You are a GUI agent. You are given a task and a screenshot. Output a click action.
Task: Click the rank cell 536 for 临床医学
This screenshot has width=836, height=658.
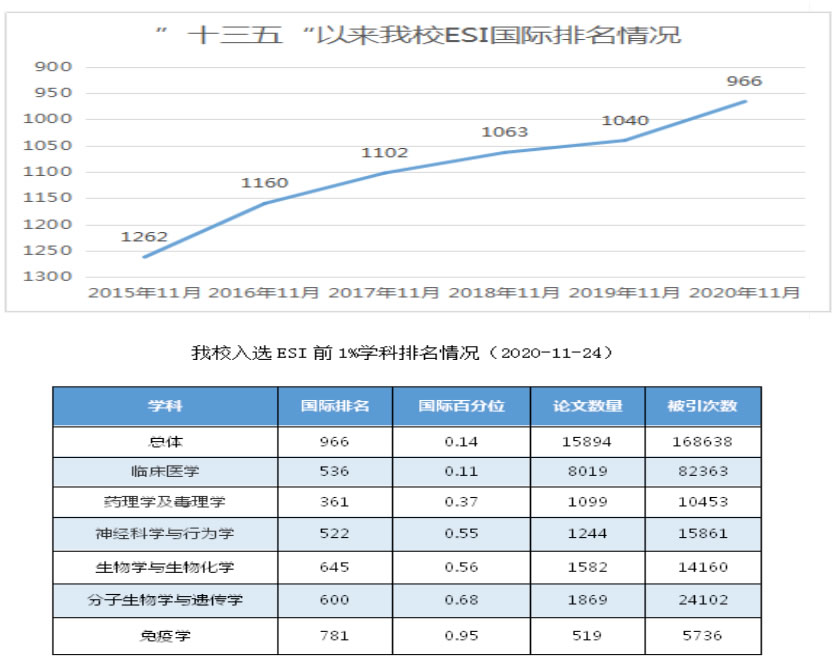(x=335, y=471)
